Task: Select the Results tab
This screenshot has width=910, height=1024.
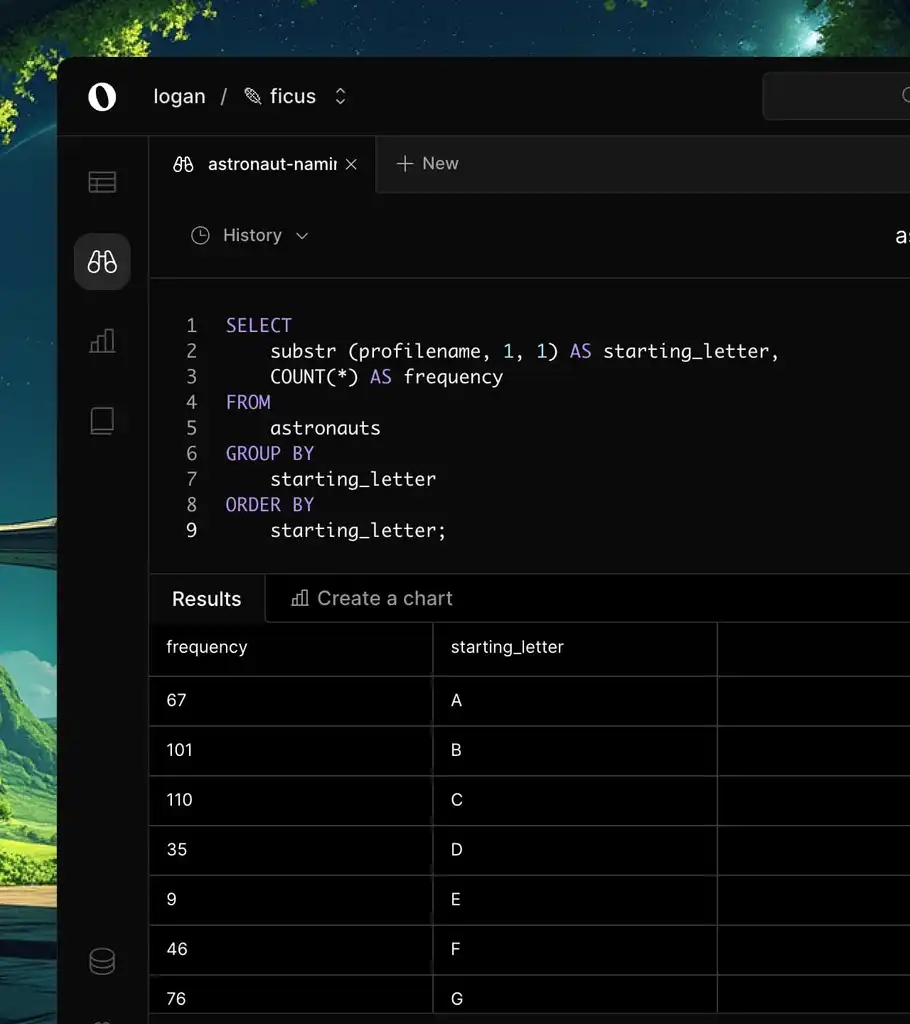Action: [x=206, y=598]
